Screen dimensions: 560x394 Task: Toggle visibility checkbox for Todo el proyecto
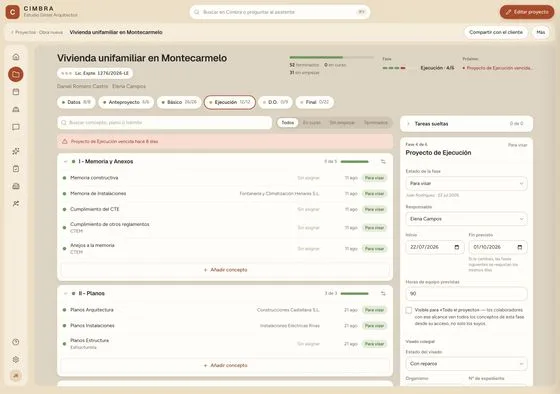(x=409, y=310)
